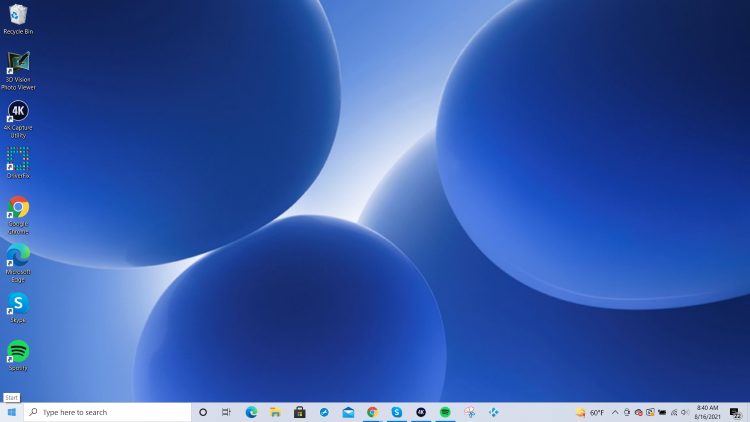This screenshot has height=422, width=750.
Task: Open the Mail app on the taskbar
Action: (348, 412)
